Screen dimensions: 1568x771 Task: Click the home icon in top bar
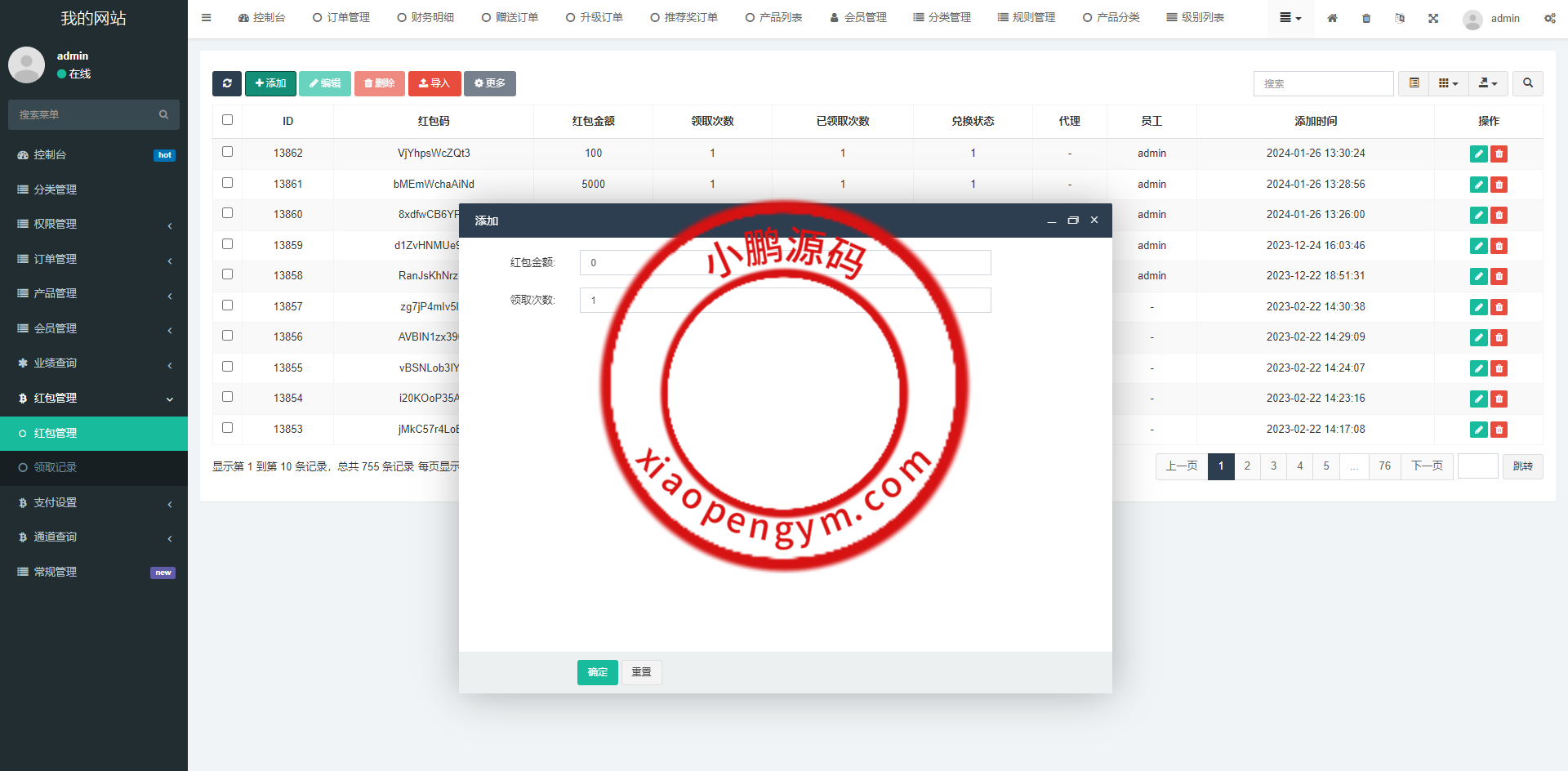pyautogui.click(x=1332, y=18)
